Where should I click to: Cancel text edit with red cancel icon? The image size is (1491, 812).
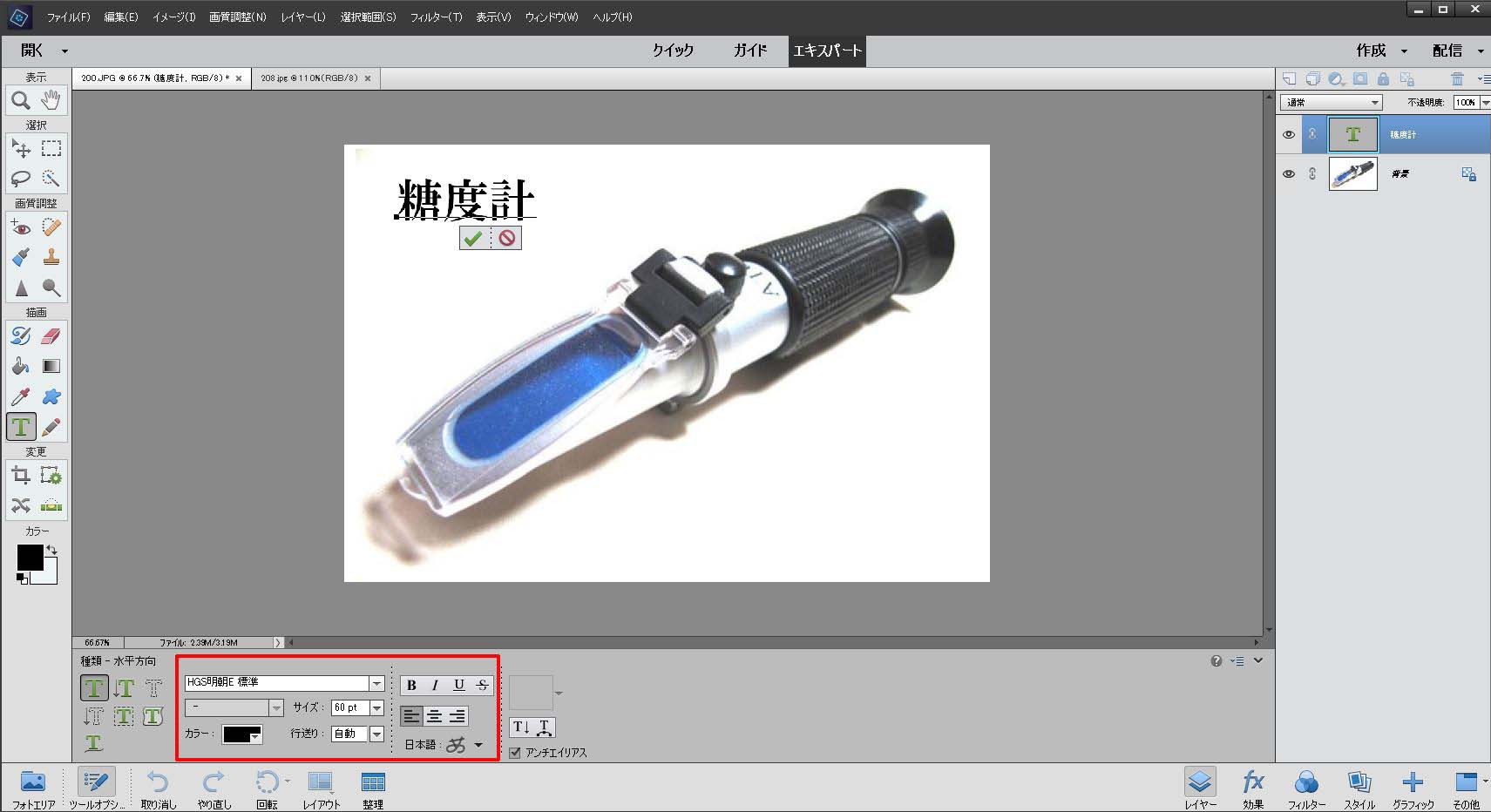click(507, 239)
